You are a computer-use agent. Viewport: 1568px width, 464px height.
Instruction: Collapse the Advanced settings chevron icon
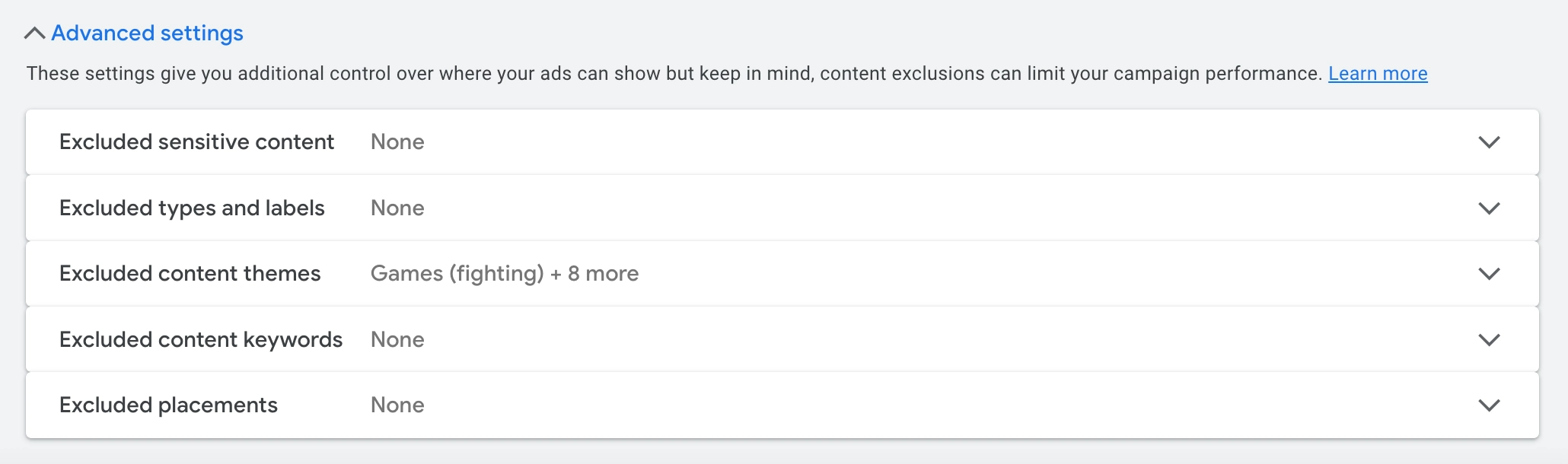click(x=34, y=33)
